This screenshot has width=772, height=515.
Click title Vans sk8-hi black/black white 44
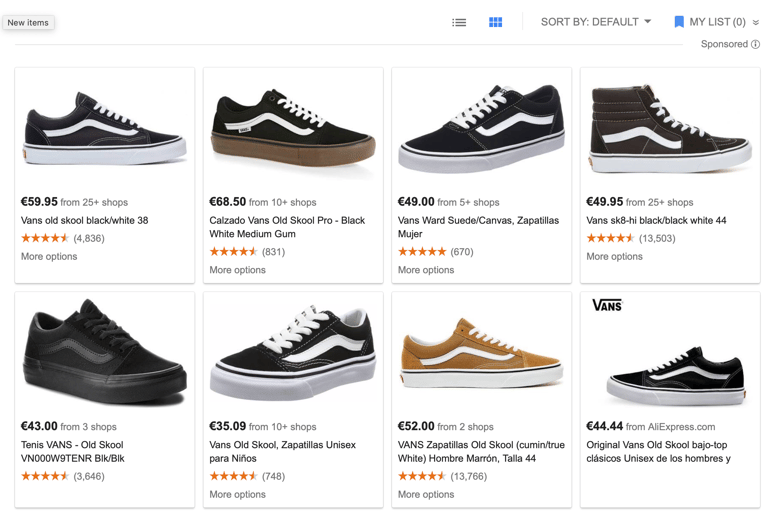pos(656,221)
